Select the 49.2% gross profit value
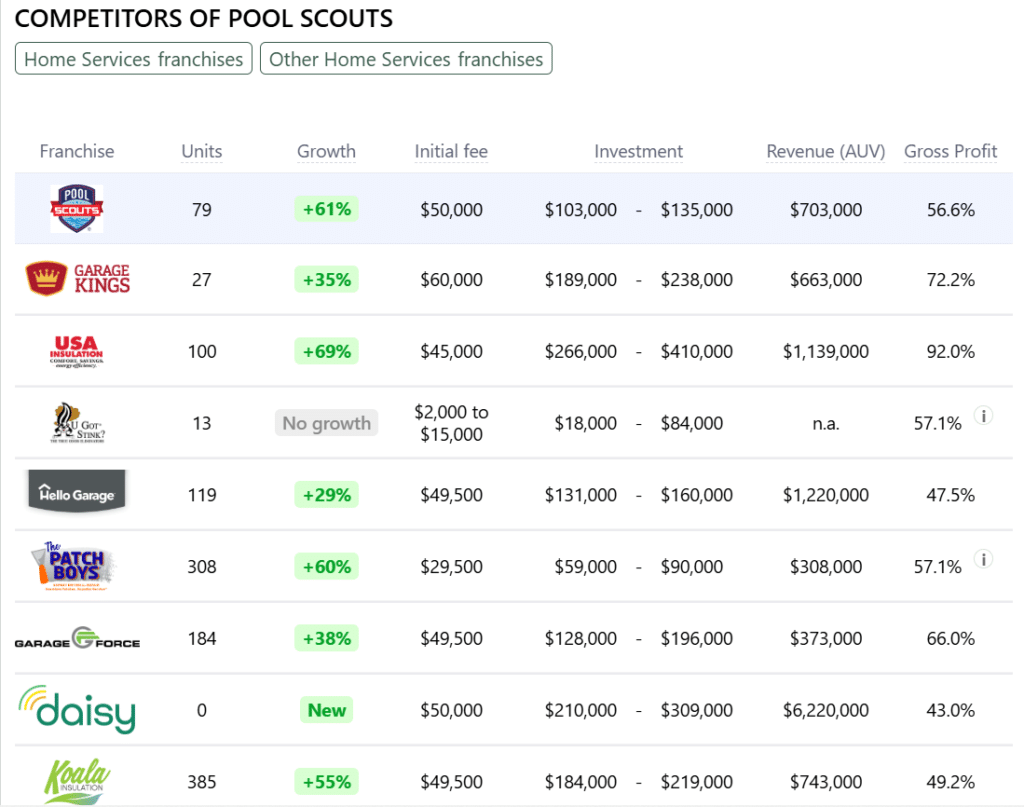The height and width of the screenshot is (807, 1024). point(951,782)
